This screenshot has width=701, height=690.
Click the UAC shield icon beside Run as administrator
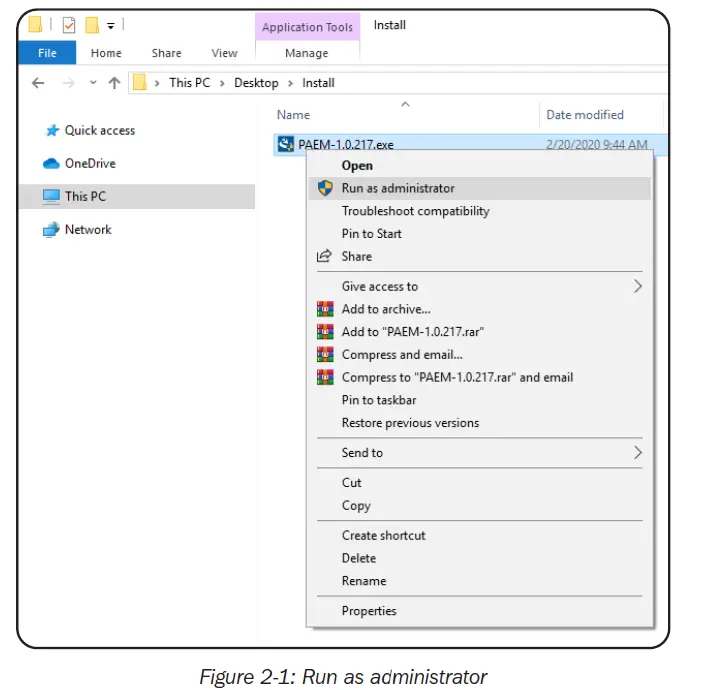(325, 188)
